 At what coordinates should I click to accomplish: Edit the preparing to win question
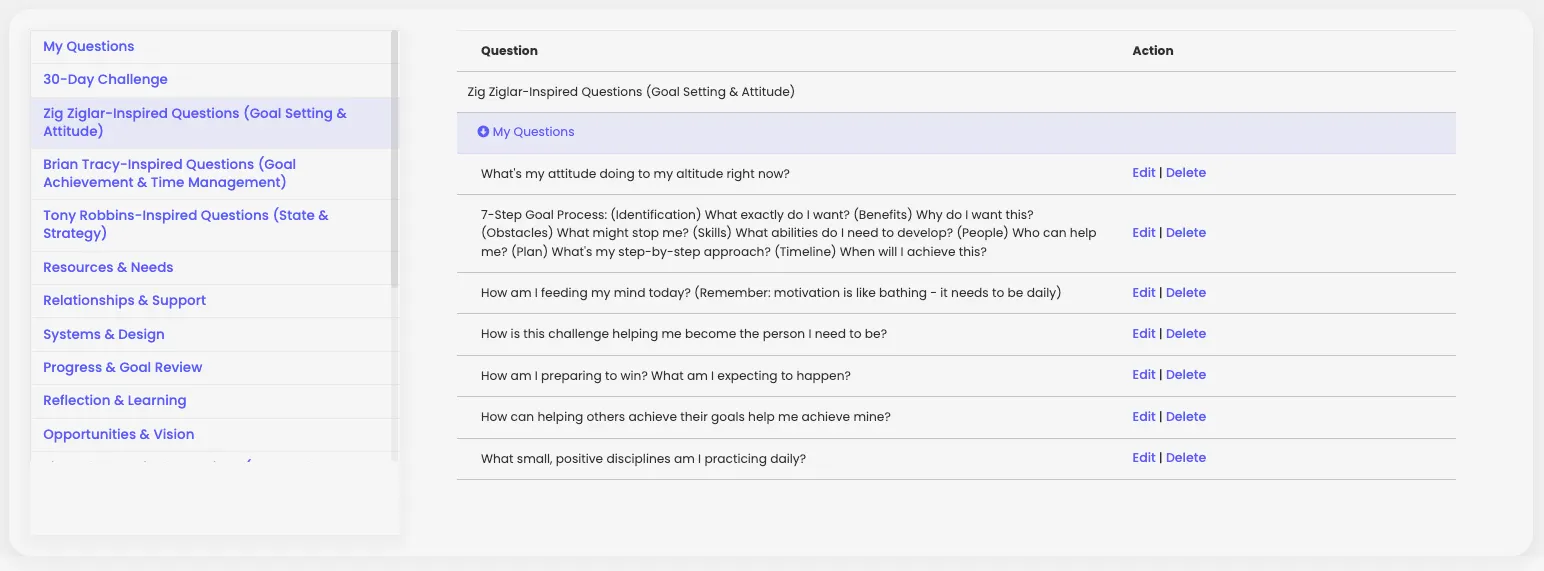point(1143,375)
